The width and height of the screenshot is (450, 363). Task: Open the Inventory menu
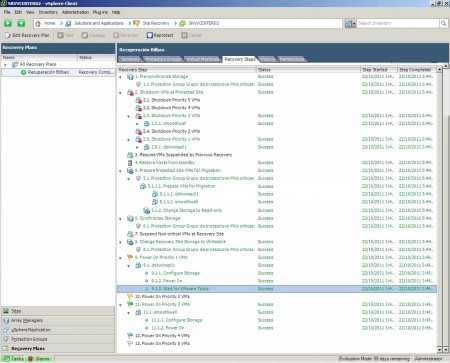(x=48, y=12)
